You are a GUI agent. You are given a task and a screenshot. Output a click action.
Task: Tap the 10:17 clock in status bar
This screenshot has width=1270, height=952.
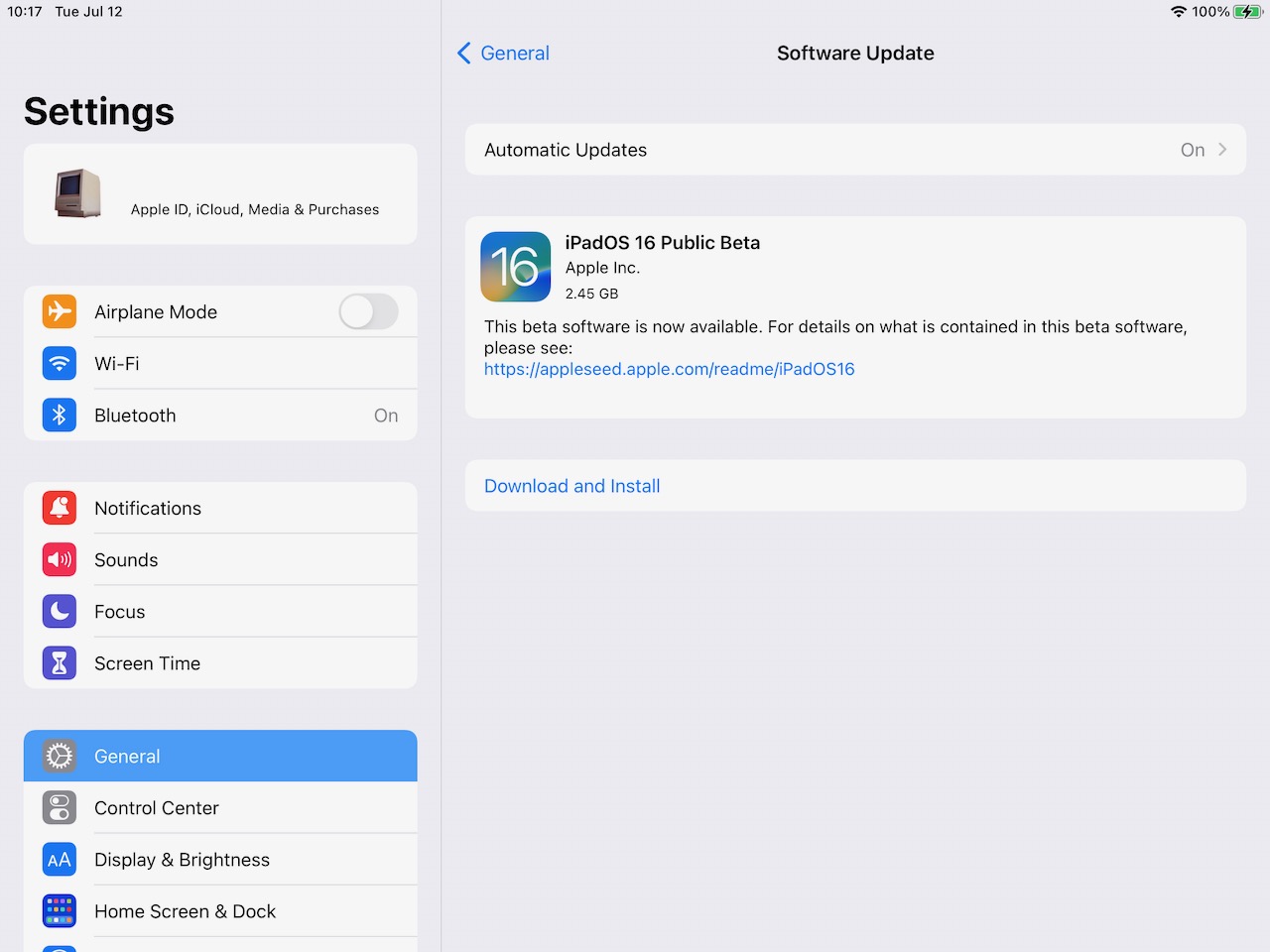tap(25, 12)
